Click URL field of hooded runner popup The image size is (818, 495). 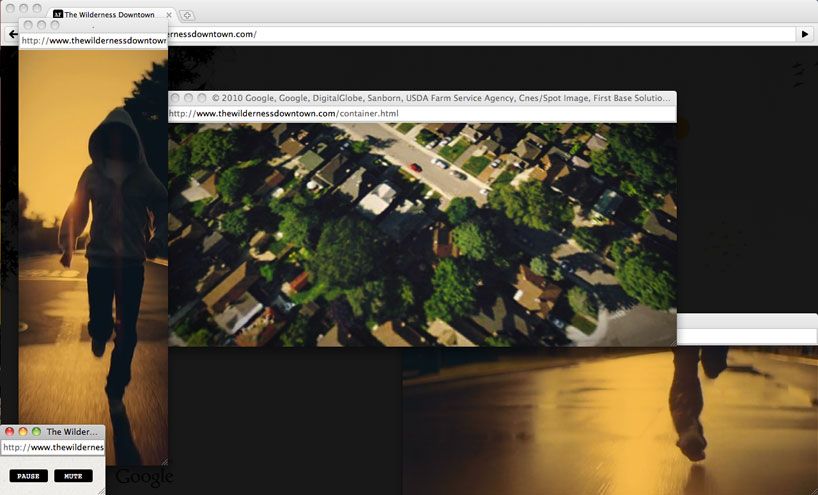92,41
